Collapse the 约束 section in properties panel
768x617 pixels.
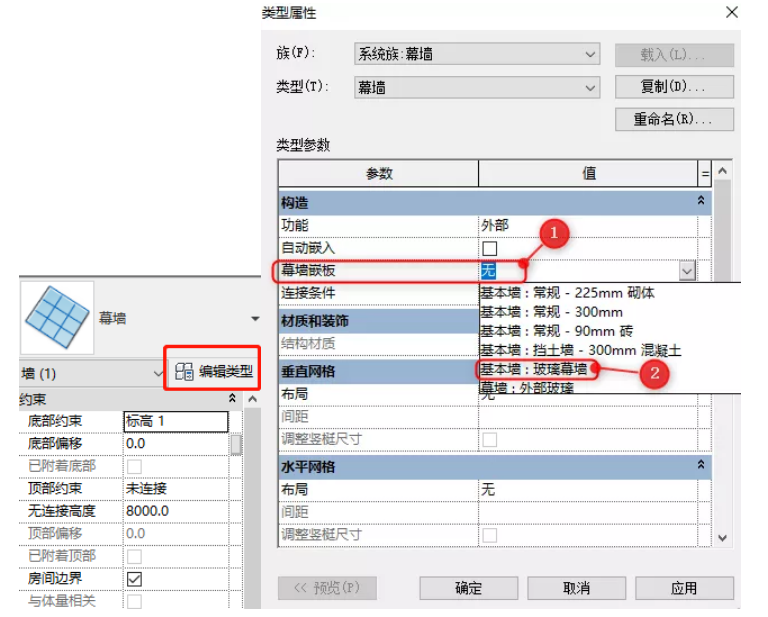232,398
